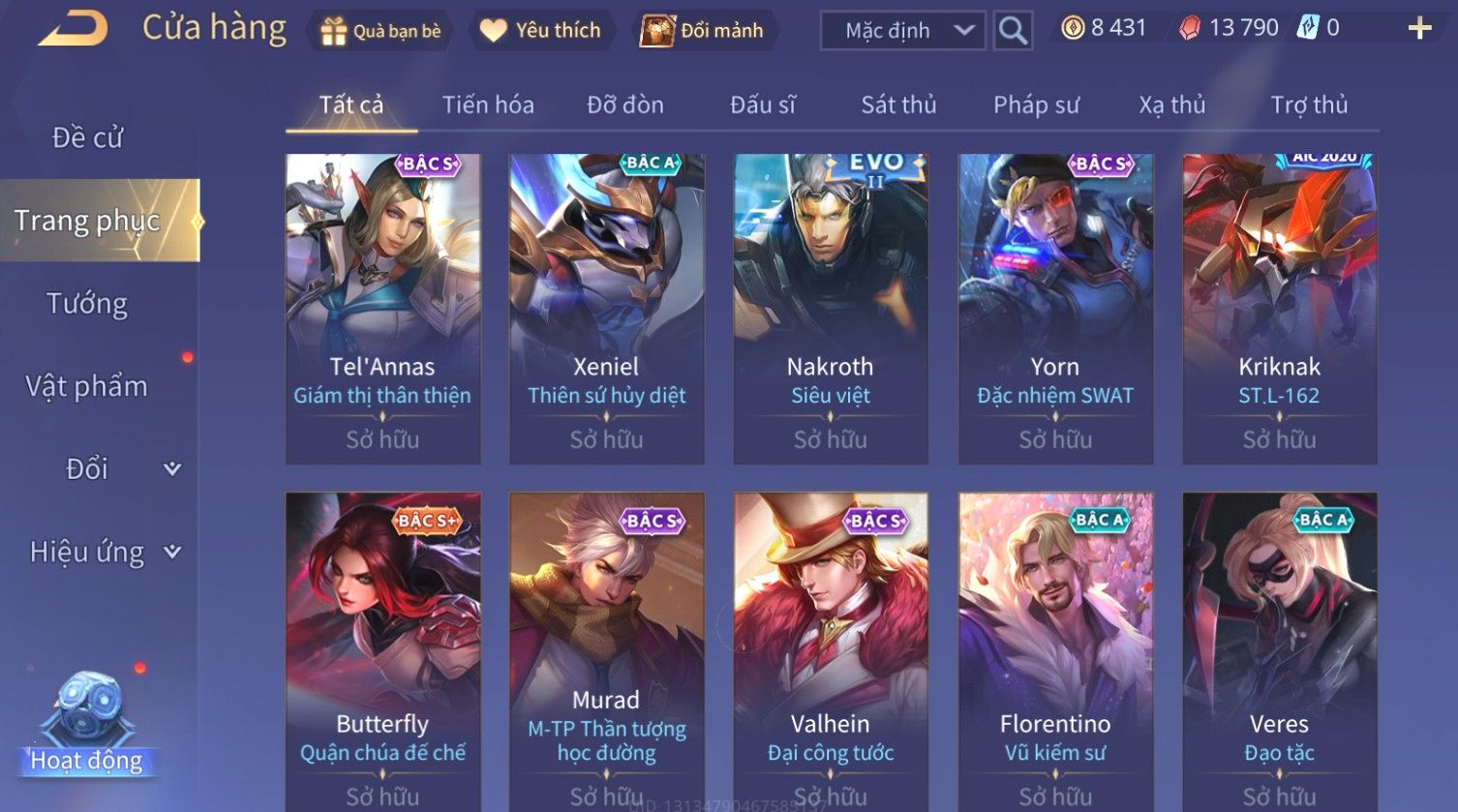This screenshot has width=1458, height=812.
Task: Open Yêu thích heart favorites
Action: point(494,31)
